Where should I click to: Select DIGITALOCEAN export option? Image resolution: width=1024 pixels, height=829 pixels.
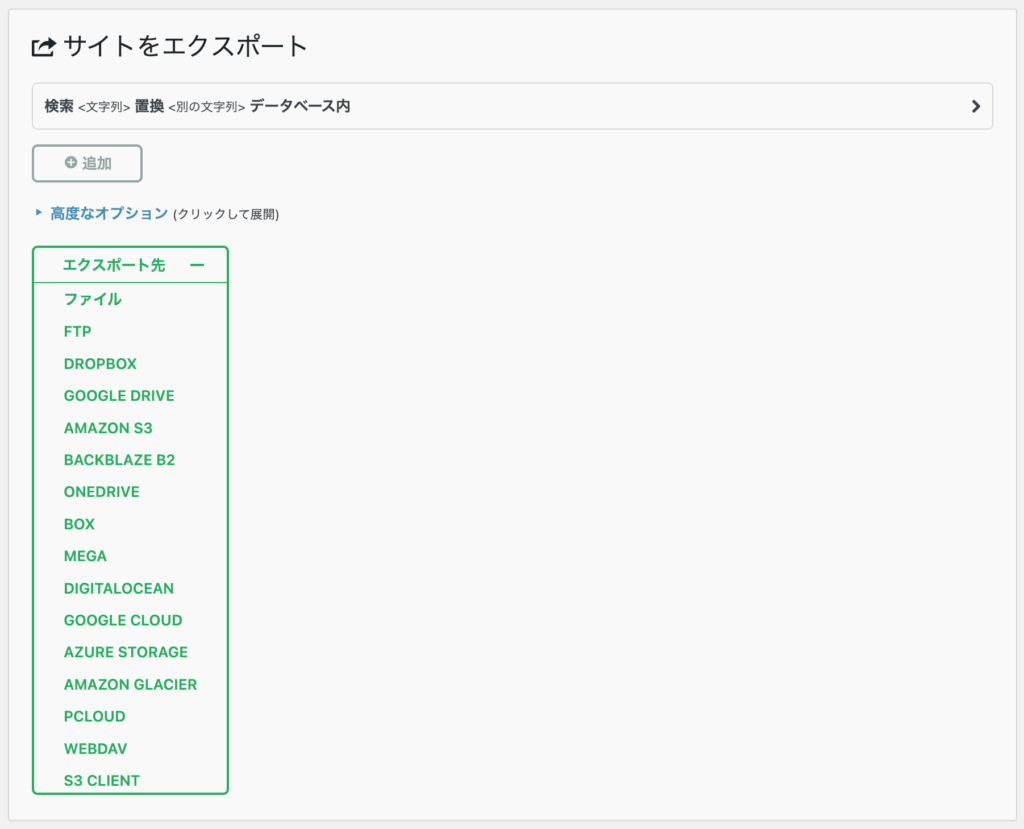click(118, 588)
